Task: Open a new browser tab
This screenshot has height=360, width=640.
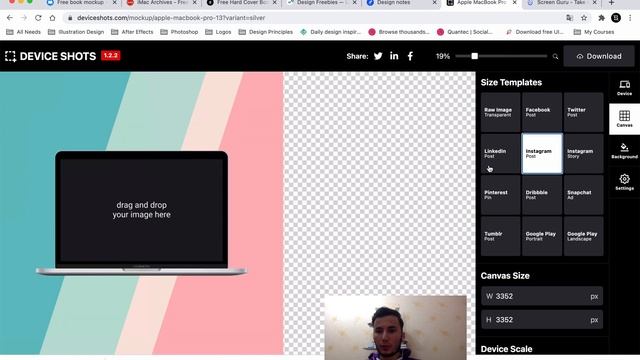Action: click(x=611, y=3)
